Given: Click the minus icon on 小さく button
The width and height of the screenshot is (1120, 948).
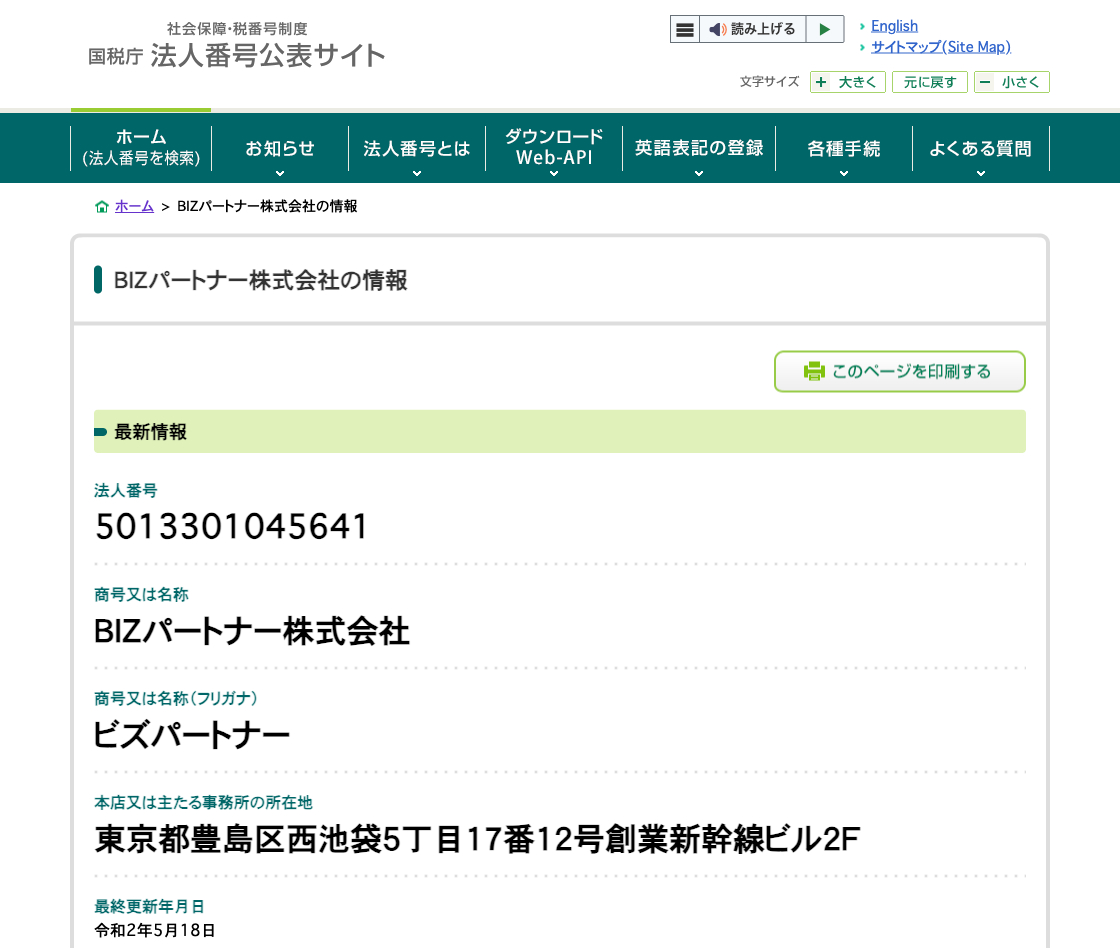Looking at the screenshot, I should tap(985, 82).
